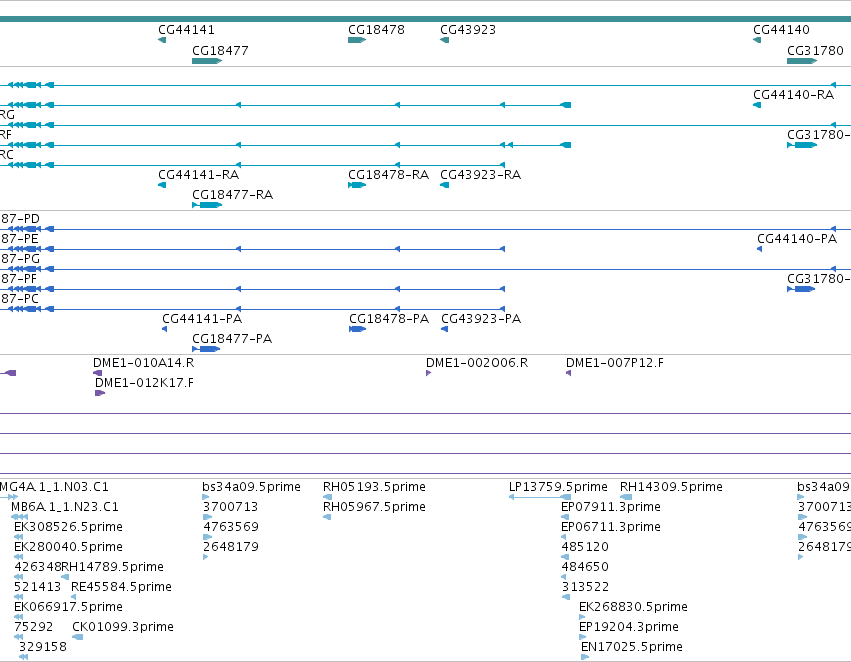Click the CG18477 gene bar glyph
The height and width of the screenshot is (662, 851).
tap(207, 61)
